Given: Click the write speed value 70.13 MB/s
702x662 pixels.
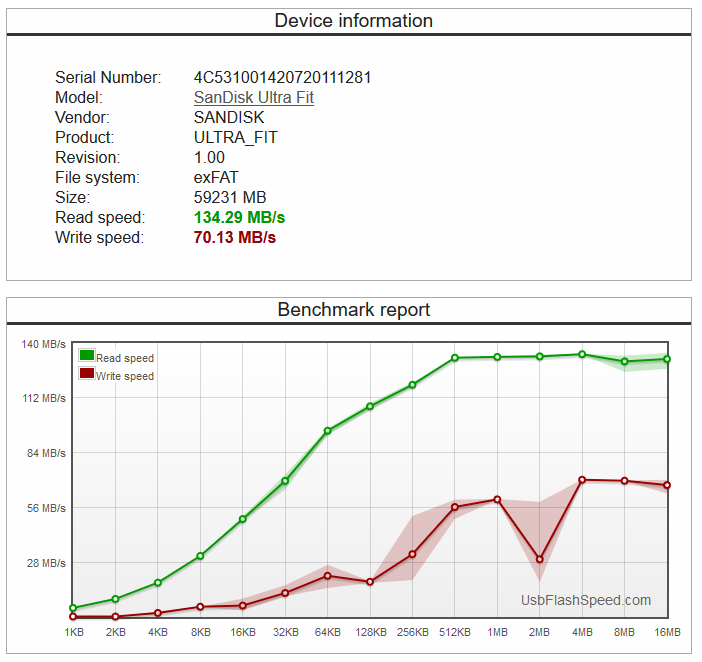Looking at the screenshot, I should click(235, 237).
